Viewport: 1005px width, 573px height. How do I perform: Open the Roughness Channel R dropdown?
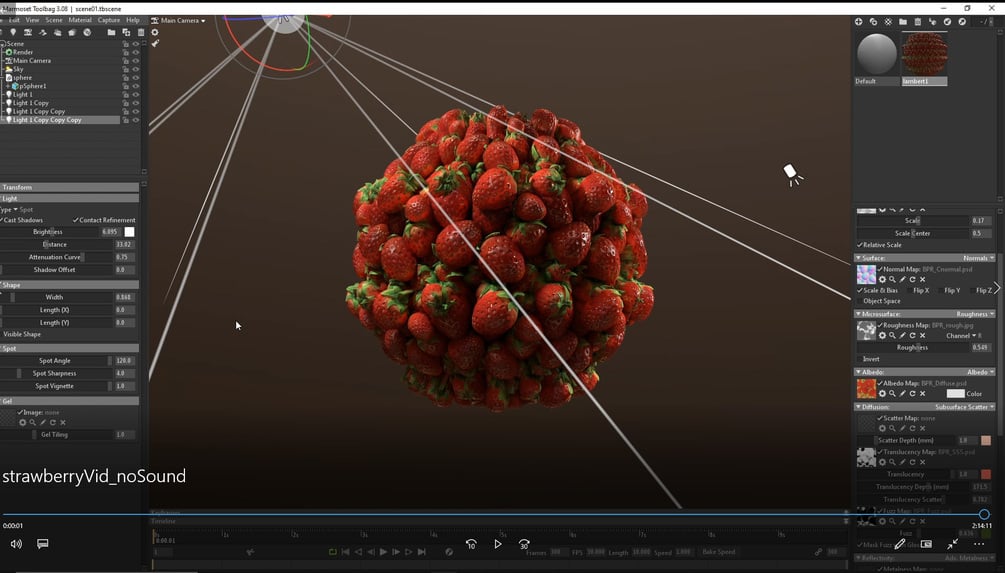pos(965,335)
